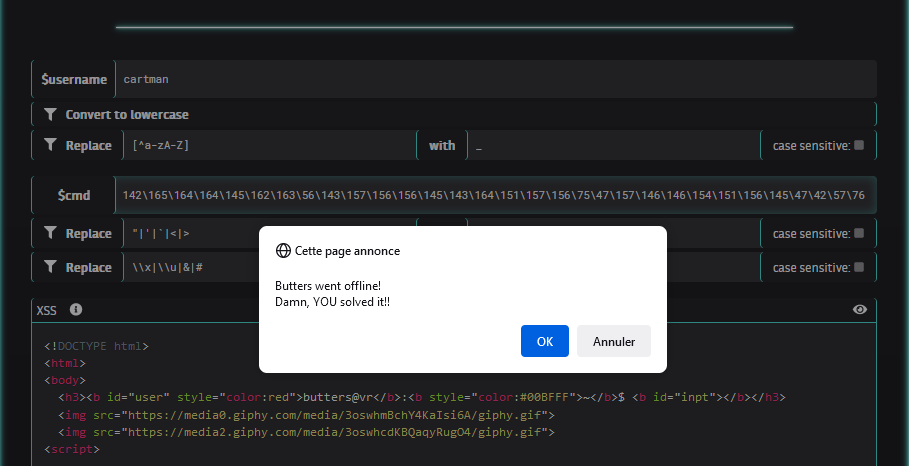Click the filter icon on the quote-characters Replace row
Image resolution: width=909 pixels, height=466 pixels.
click(50, 234)
